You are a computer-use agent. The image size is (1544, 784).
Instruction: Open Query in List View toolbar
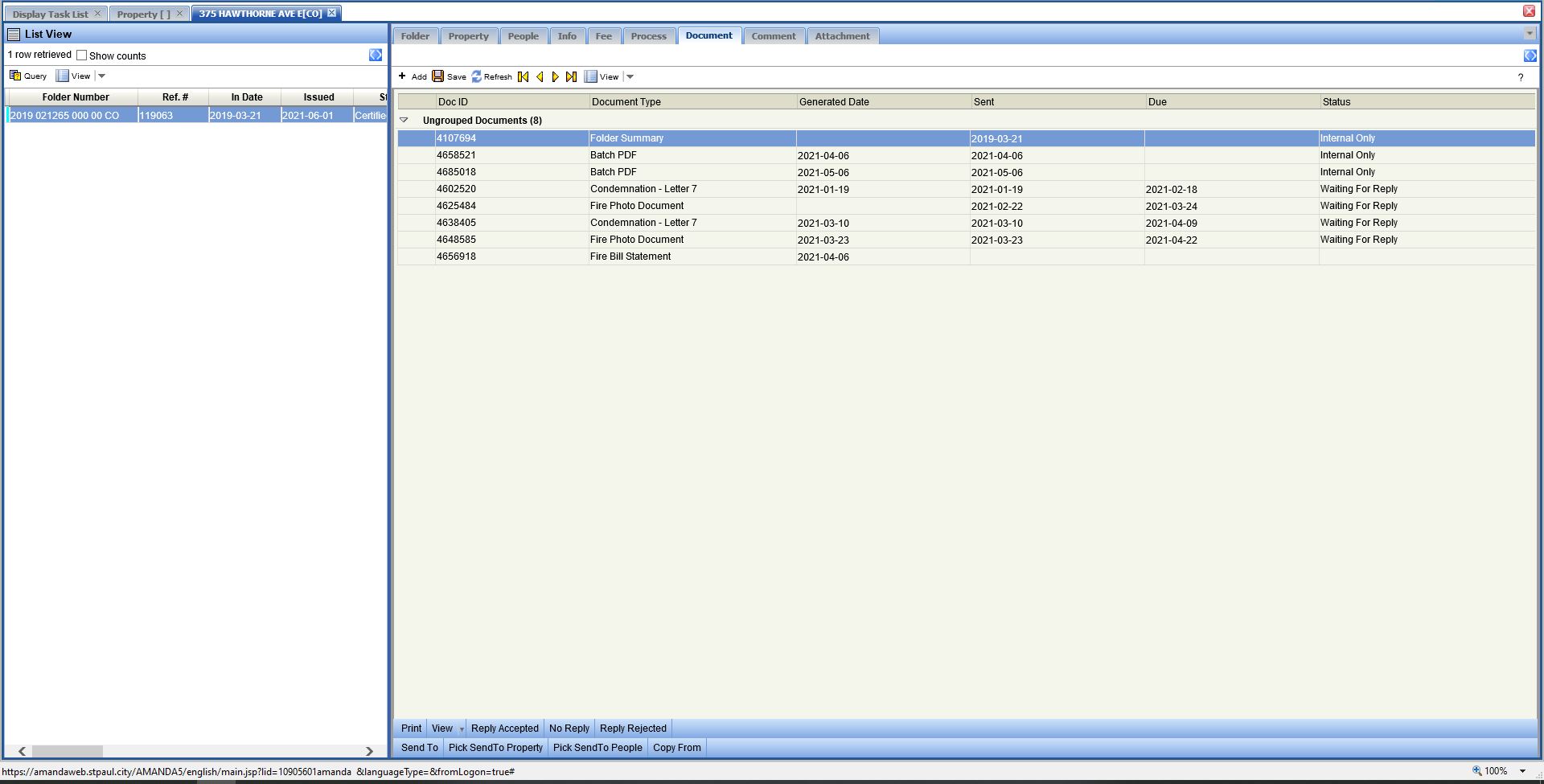tap(28, 76)
